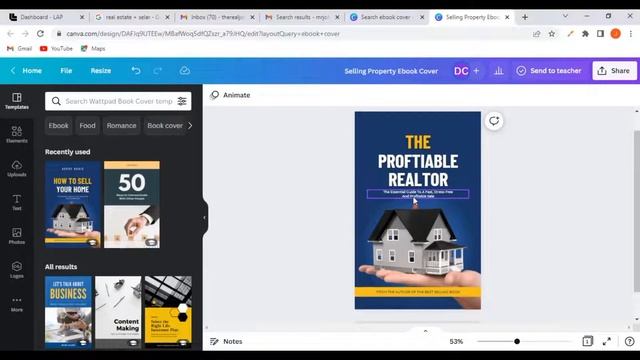This screenshot has width=640, height=360.
Task: Select the Content Making template thumbnail
Action: click(x=118, y=312)
